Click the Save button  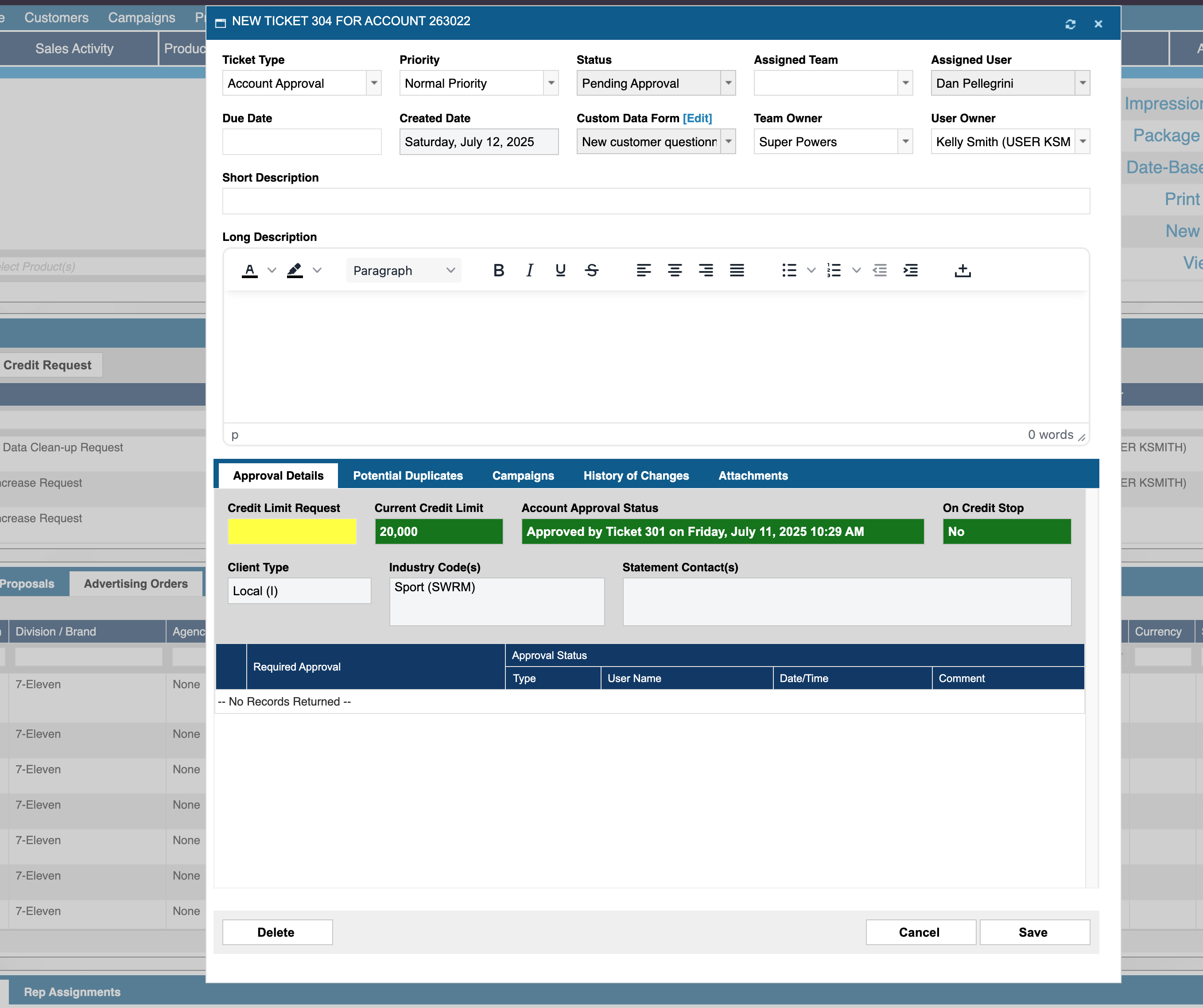coord(1033,932)
